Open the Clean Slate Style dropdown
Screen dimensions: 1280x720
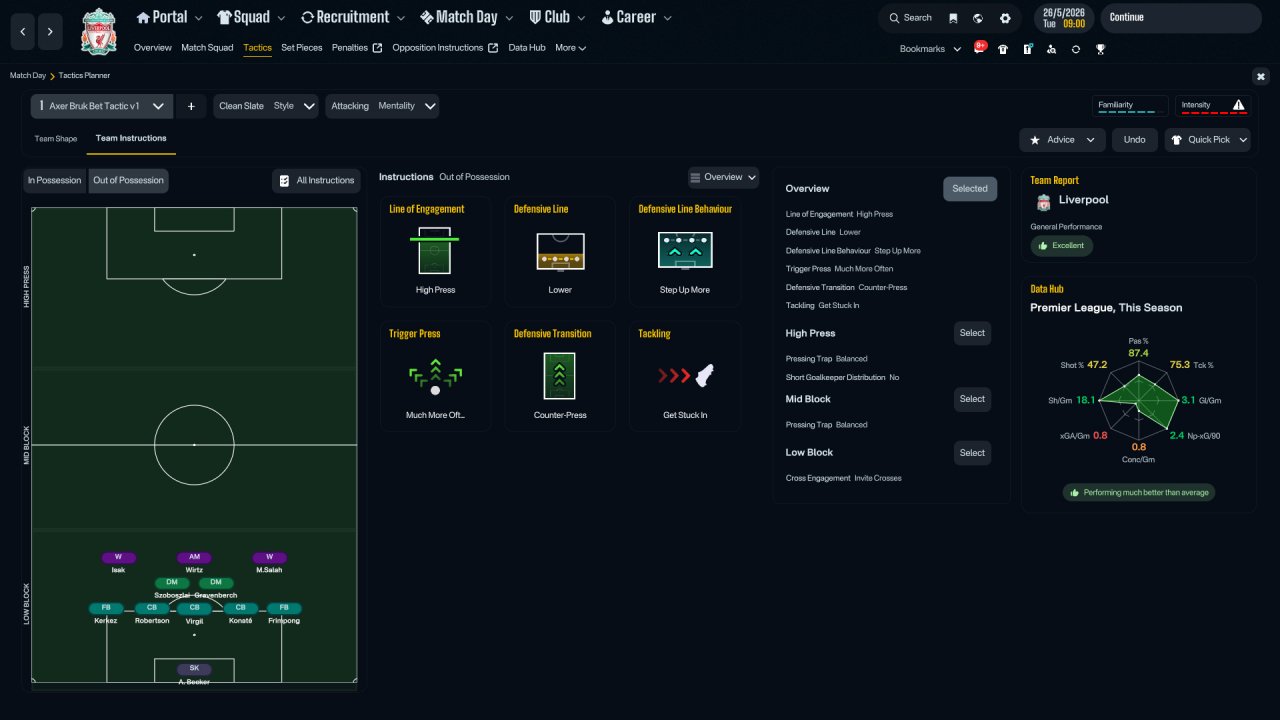(x=266, y=106)
